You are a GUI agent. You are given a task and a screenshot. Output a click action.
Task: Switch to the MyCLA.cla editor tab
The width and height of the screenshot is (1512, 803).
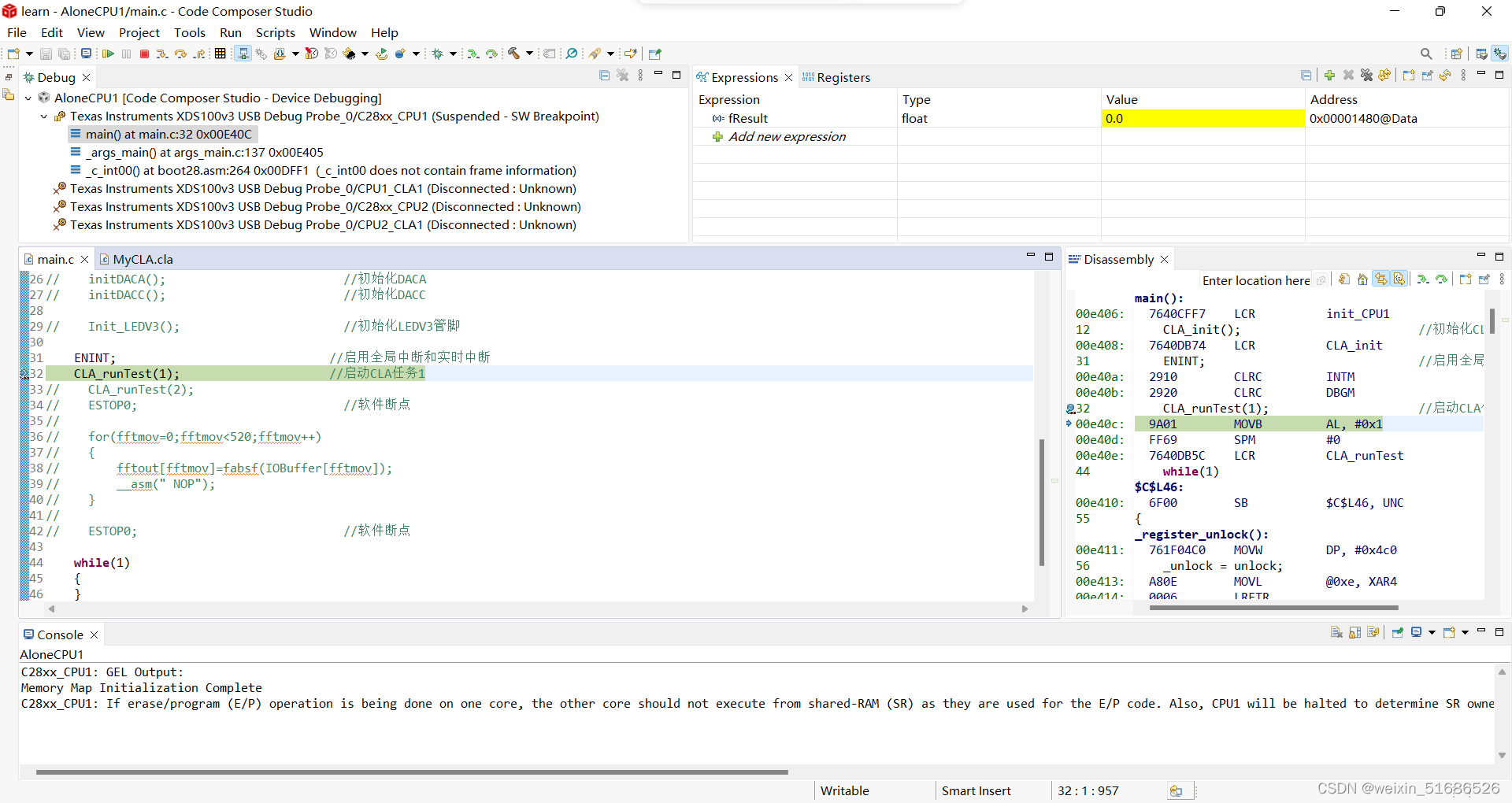pos(135,259)
